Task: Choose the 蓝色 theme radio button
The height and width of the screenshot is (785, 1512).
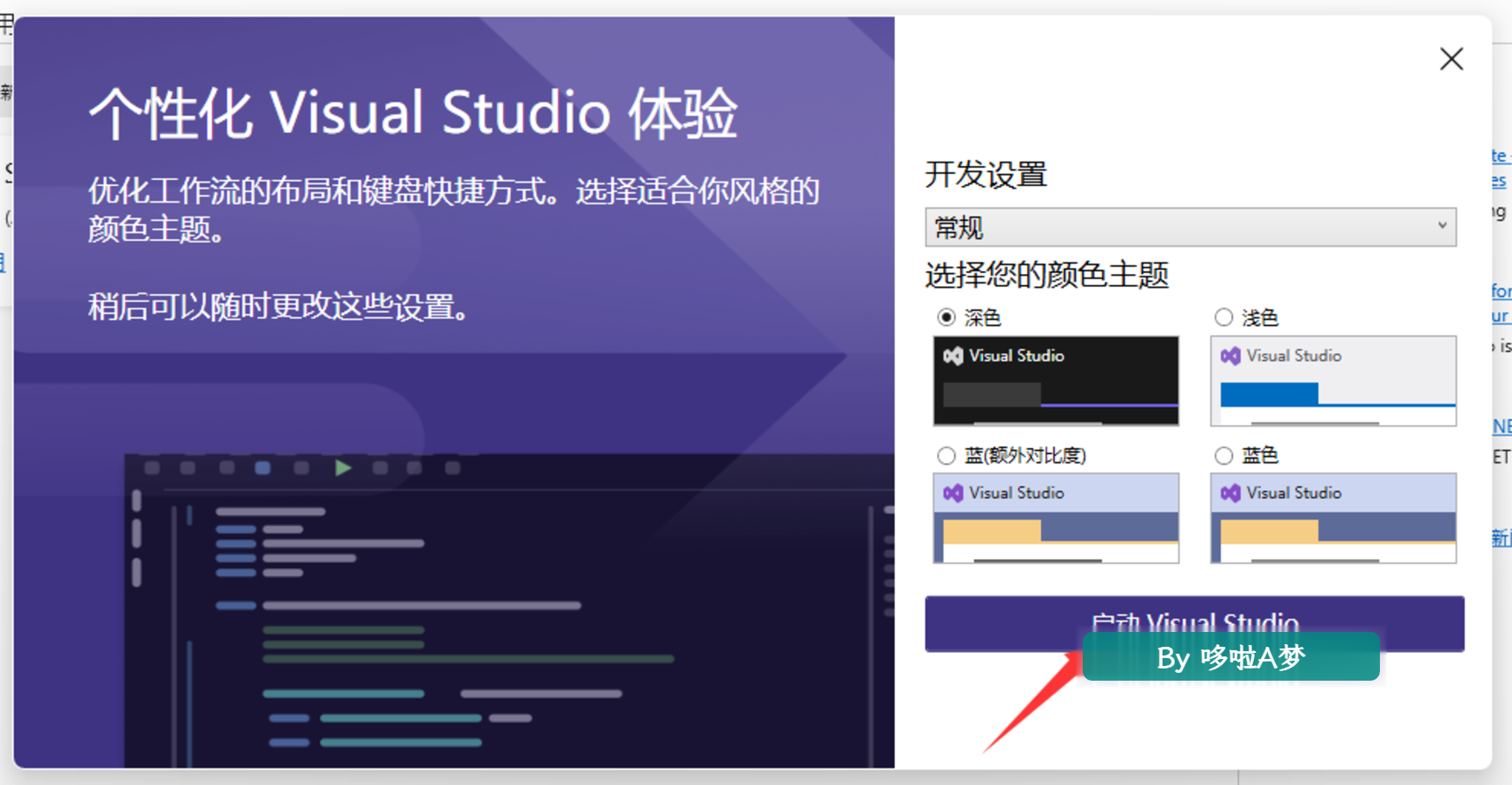Action: pyautogui.click(x=1224, y=456)
